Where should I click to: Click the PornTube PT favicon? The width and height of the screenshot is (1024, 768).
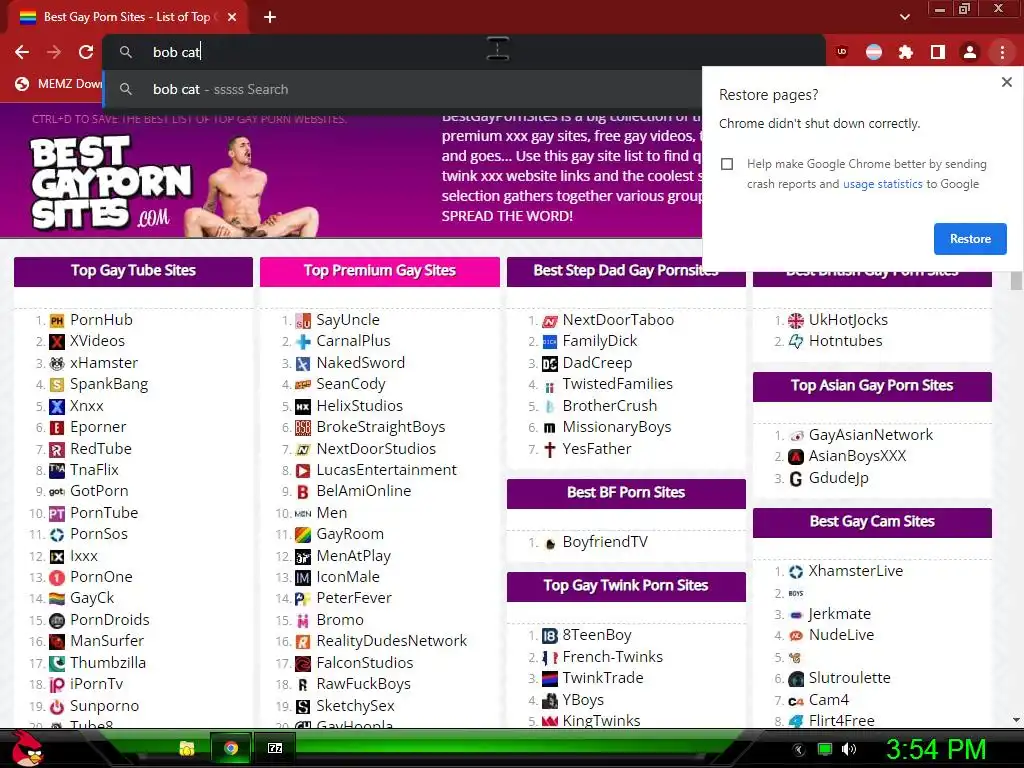(x=57, y=514)
